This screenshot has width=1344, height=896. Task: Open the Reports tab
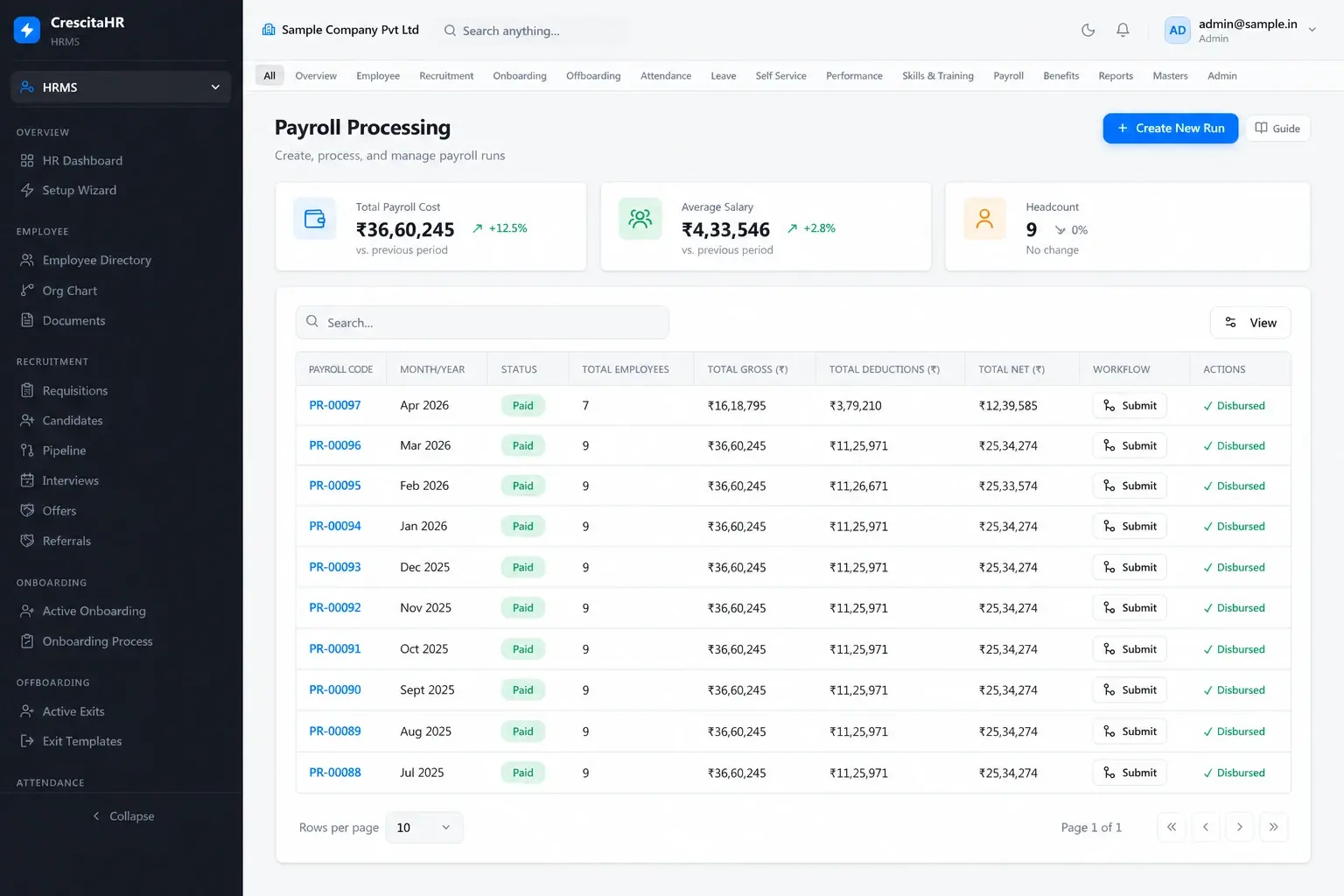click(x=1116, y=76)
